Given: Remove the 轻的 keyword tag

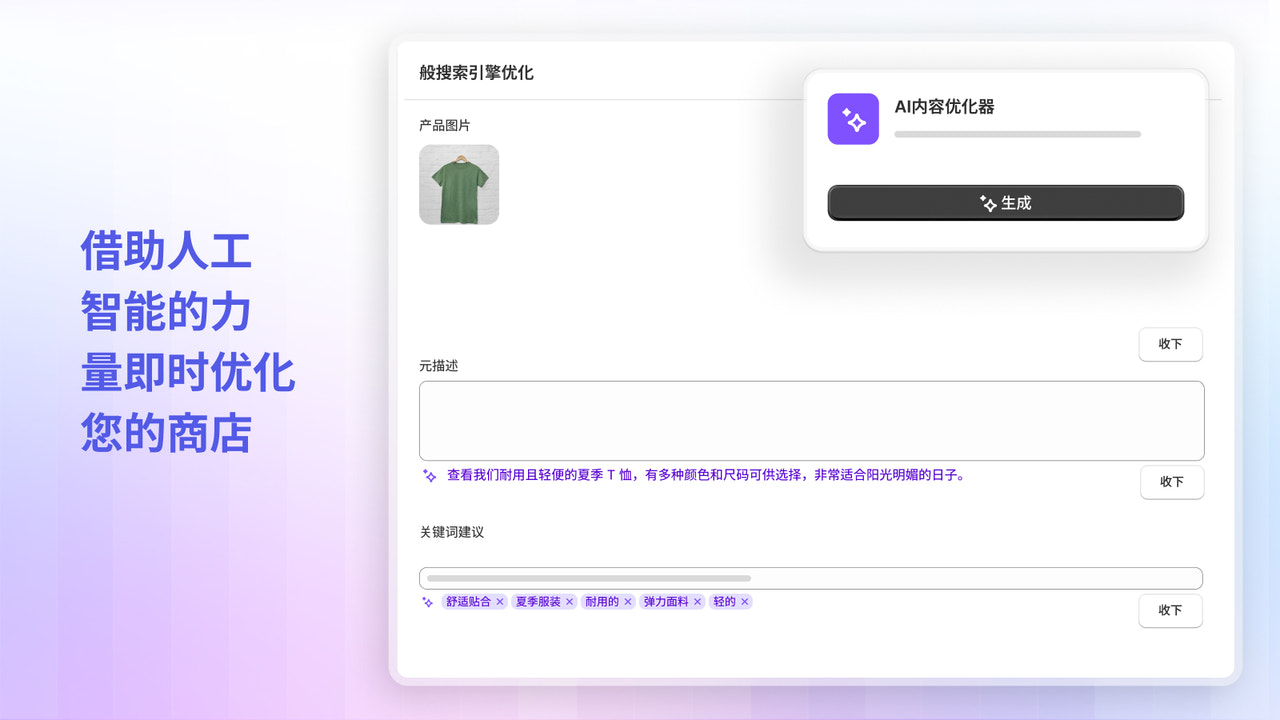Looking at the screenshot, I should click(x=745, y=602).
